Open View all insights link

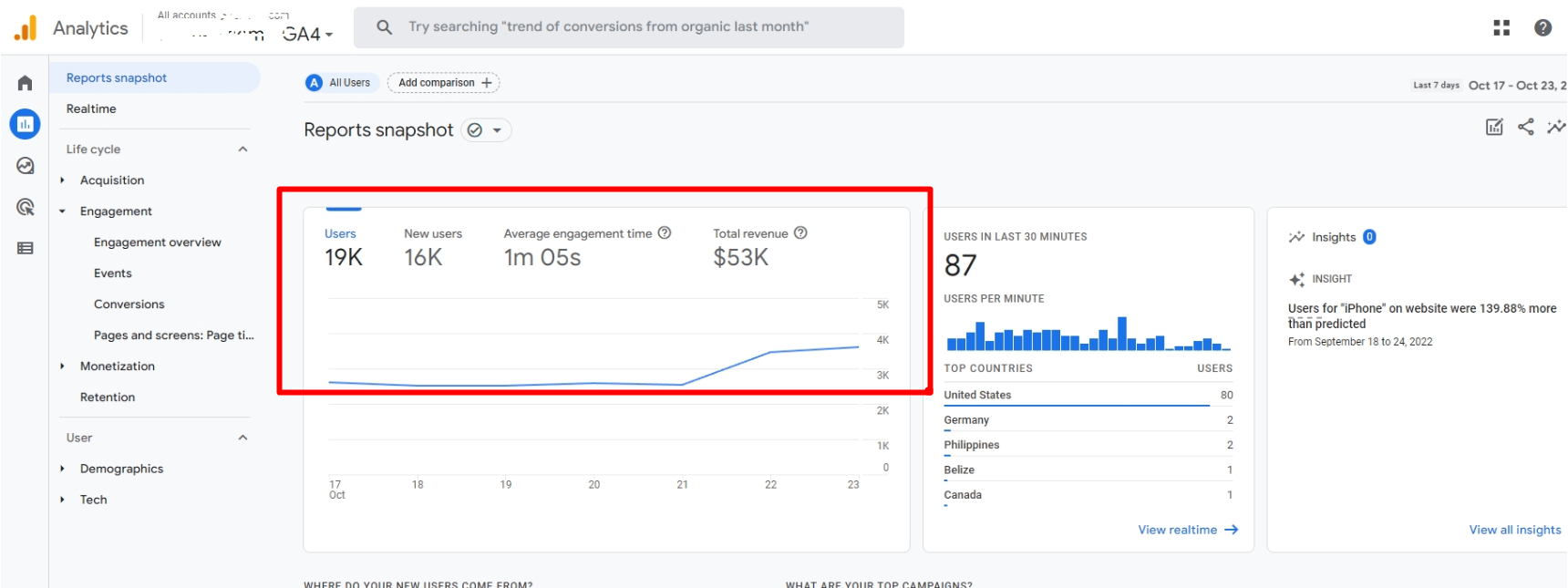(x=1514, y=530)
